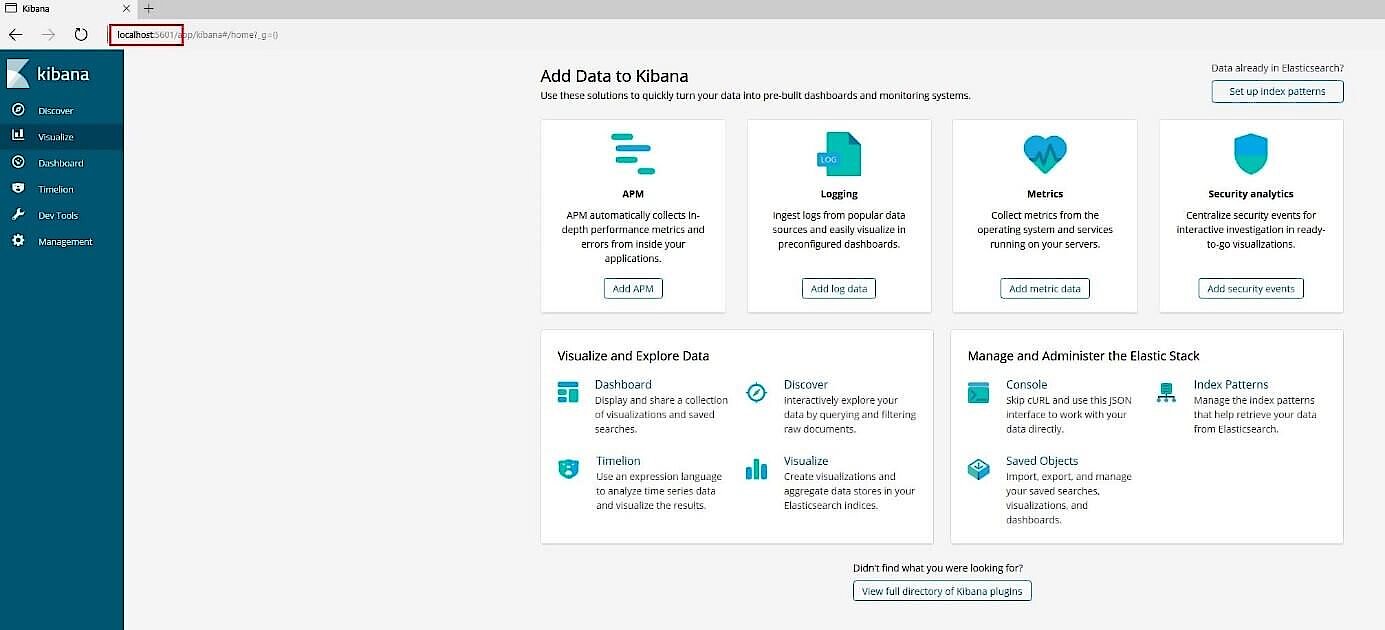Viewport: 1385px width, 630px height.
Task: Click the Metrics heart monitor icon
Action: pyautogui.click(x=1044, y=152)
